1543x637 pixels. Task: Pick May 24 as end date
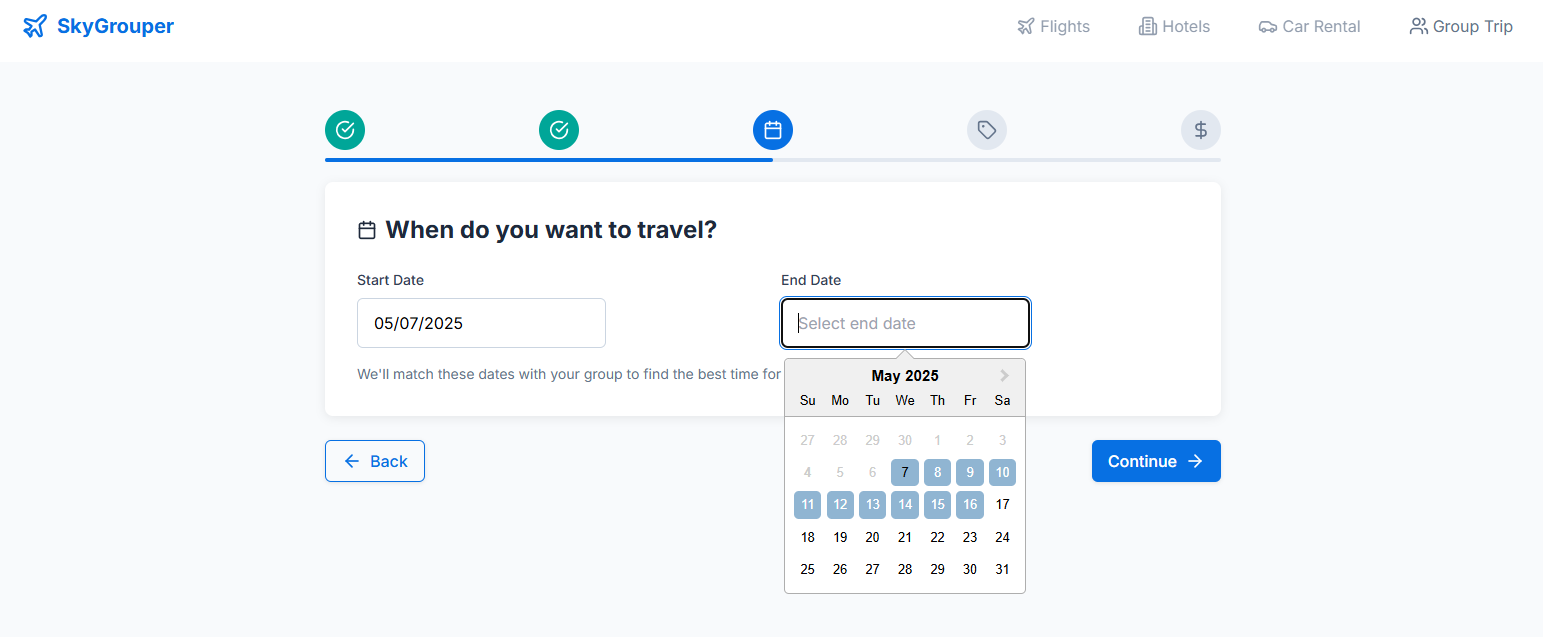pos(1002,537)
